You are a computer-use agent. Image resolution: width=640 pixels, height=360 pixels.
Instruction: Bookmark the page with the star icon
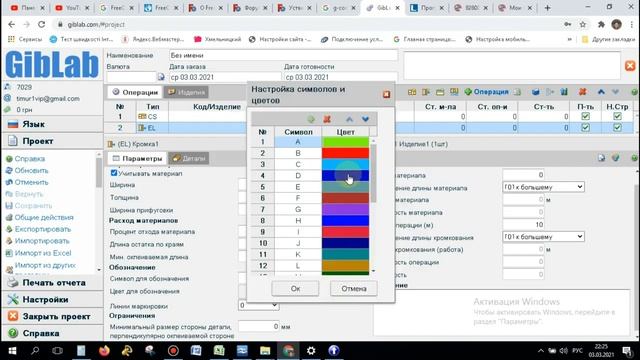(x=583, y=24)
